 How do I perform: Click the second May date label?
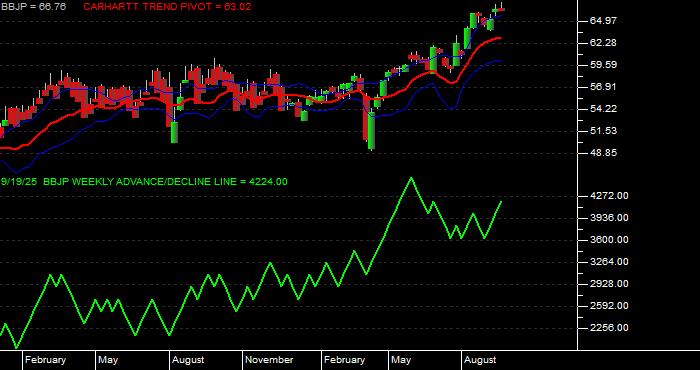click(x=401, y=360)
